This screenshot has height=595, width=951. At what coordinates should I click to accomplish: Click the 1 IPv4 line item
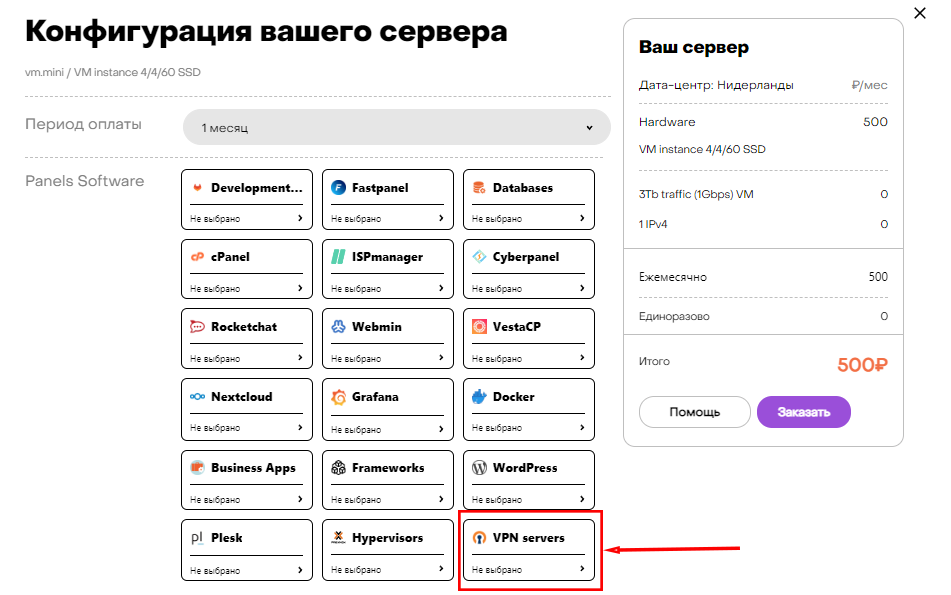[x=653, y=224]
